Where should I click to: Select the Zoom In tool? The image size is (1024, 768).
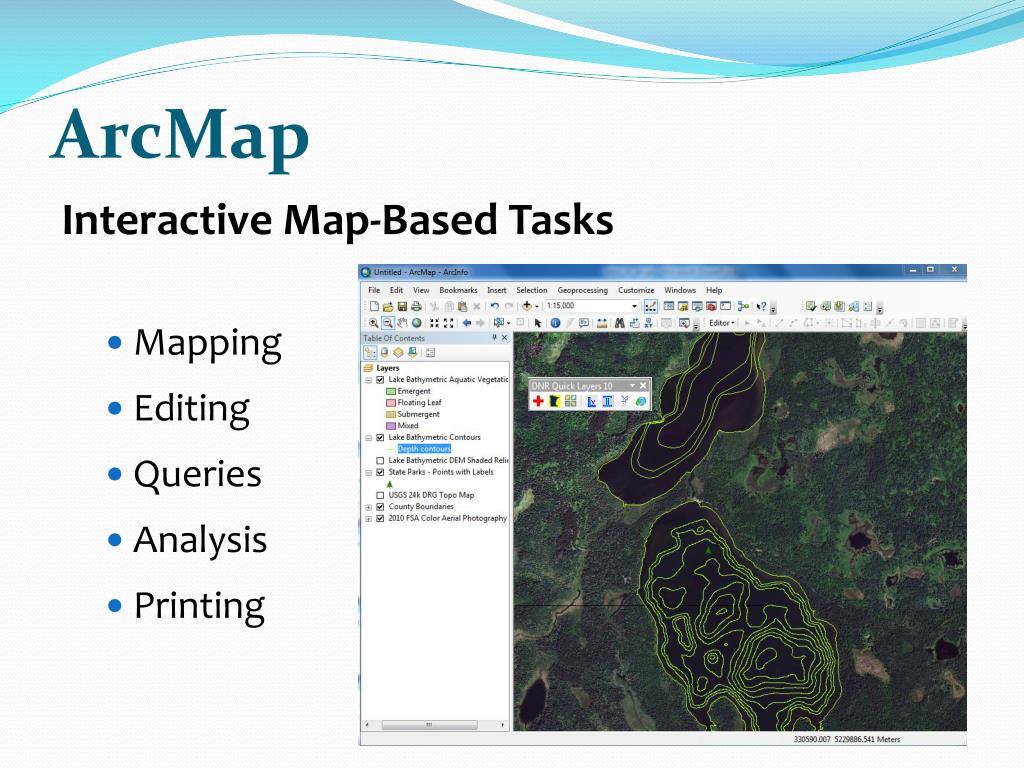pos(374,323)
